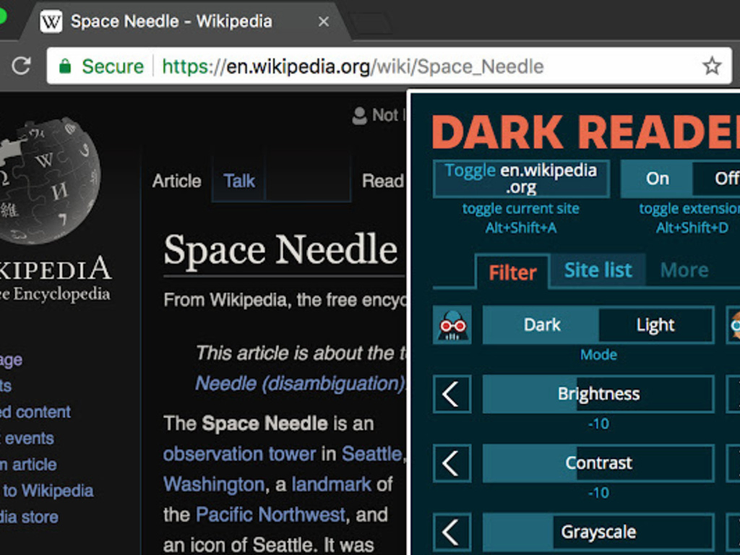This screenshot has height=555, width=740.
Task: Decrease Grayscale with the left arrow
Action: pos(452,532)
